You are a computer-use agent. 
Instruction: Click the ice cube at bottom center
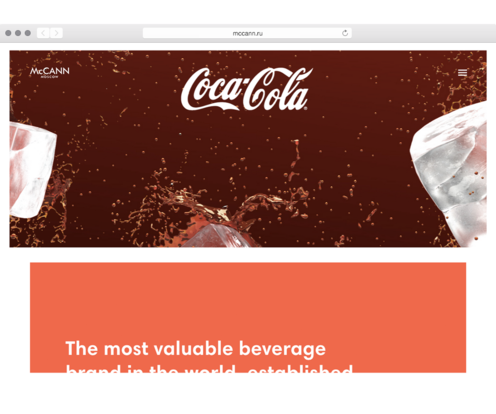(x=218, y=236)
